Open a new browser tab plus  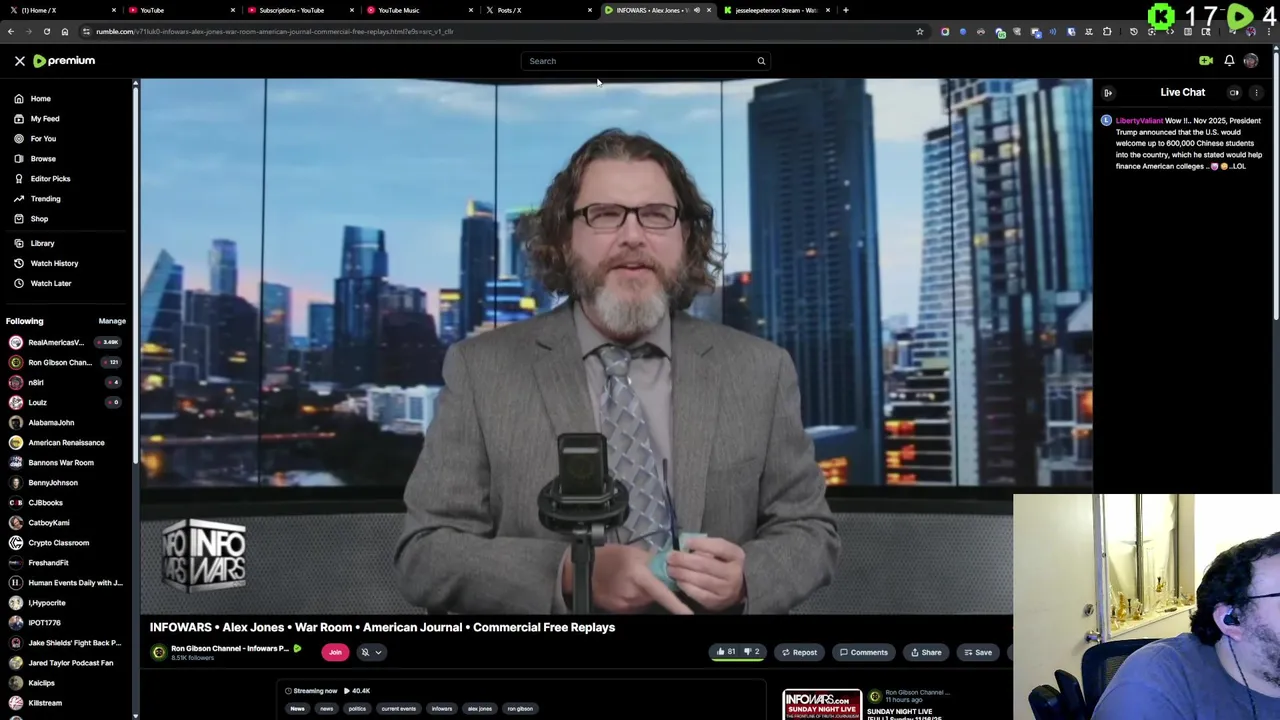coord(846,10)
